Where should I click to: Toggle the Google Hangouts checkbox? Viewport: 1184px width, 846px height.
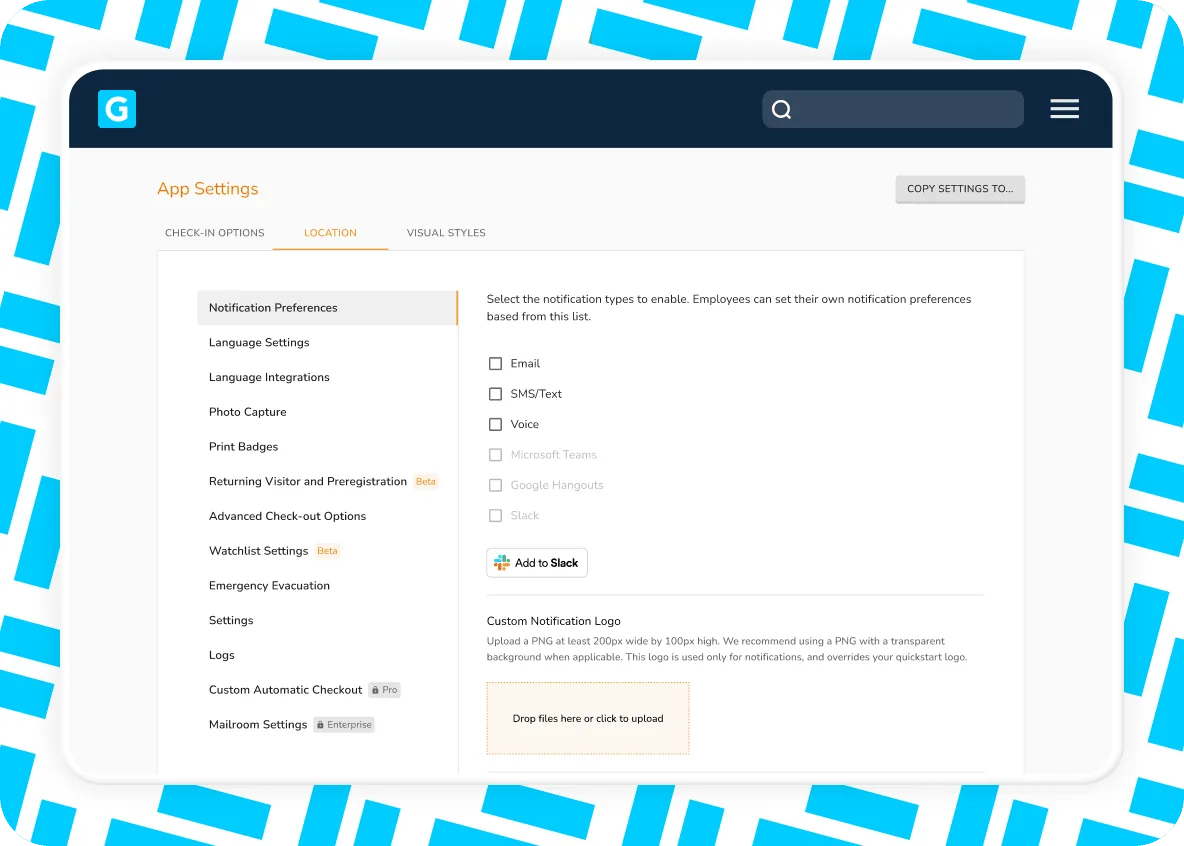[x=495, y=485]
